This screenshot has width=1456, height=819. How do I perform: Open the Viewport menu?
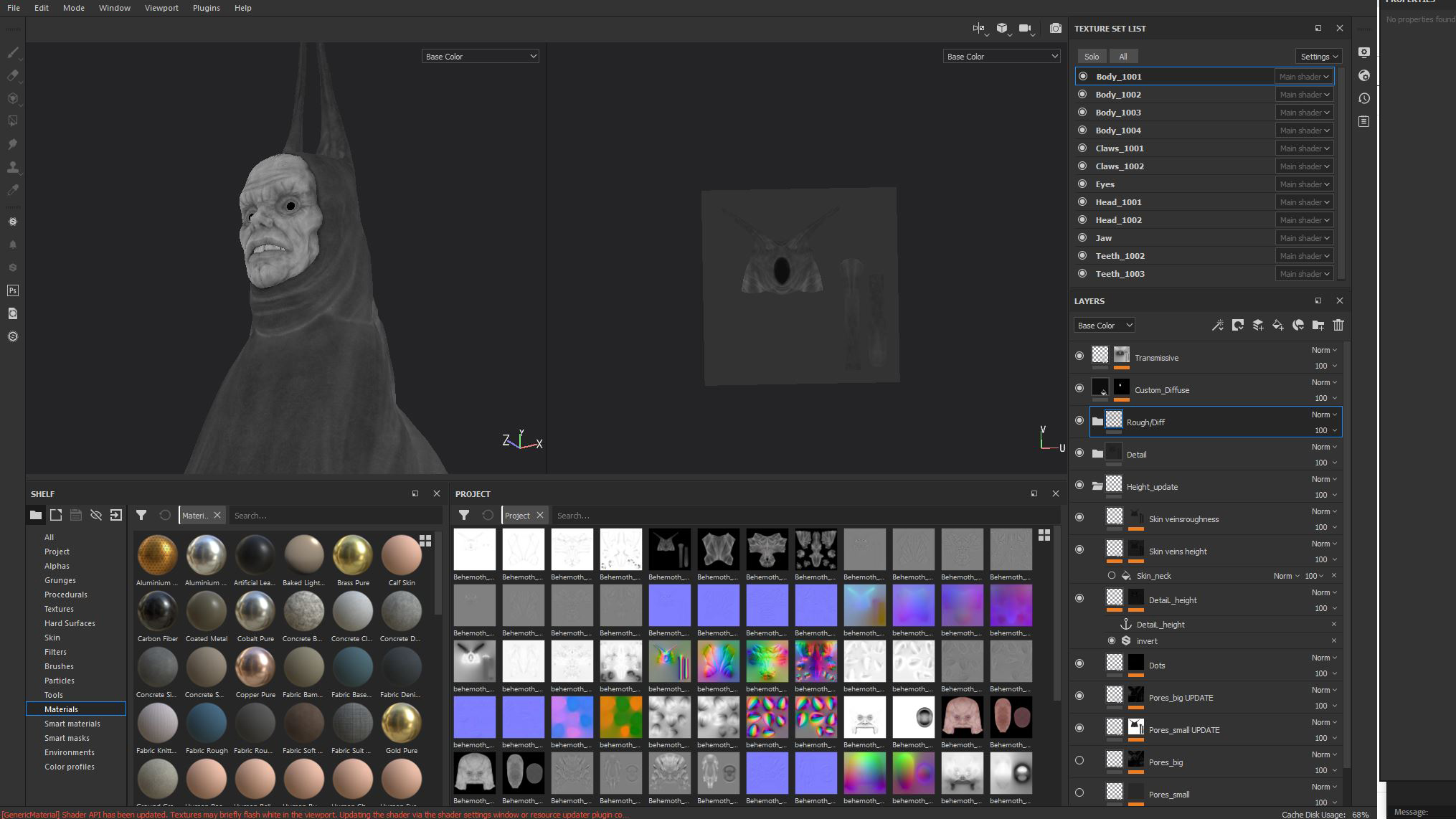point(161,8)
